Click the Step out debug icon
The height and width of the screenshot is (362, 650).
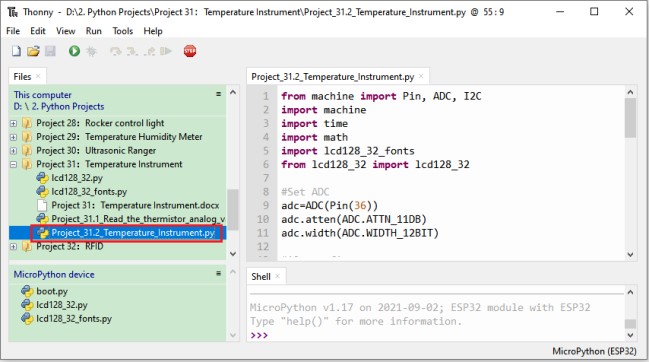point(150,51)
